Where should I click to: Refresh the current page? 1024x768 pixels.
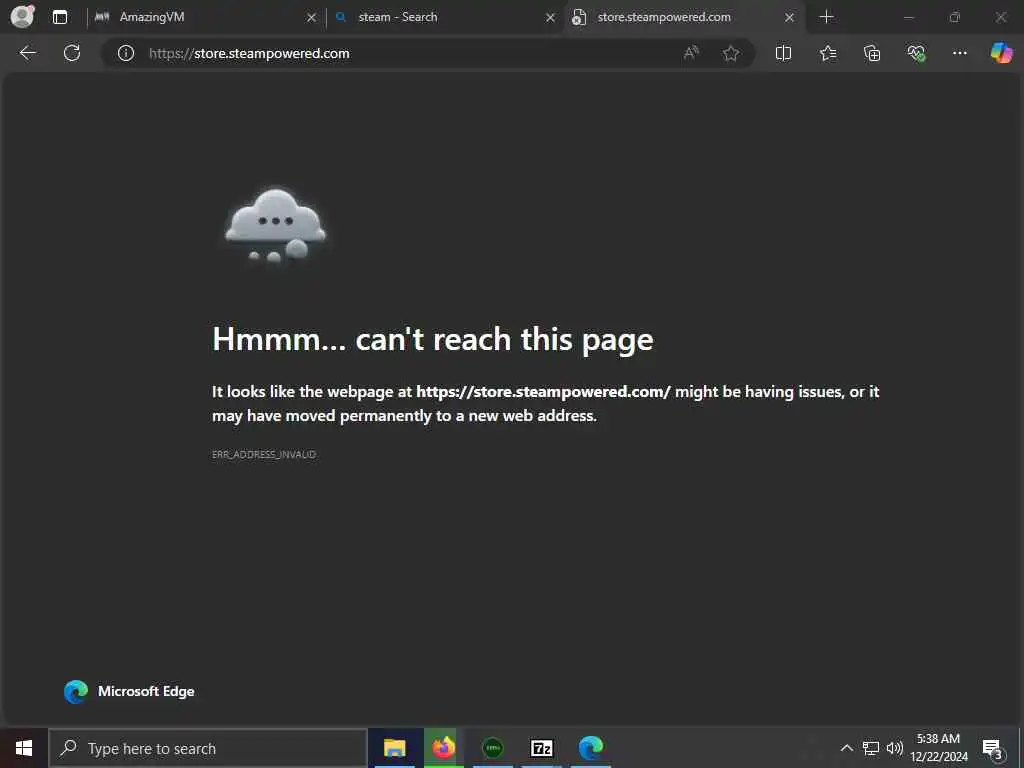72,53
